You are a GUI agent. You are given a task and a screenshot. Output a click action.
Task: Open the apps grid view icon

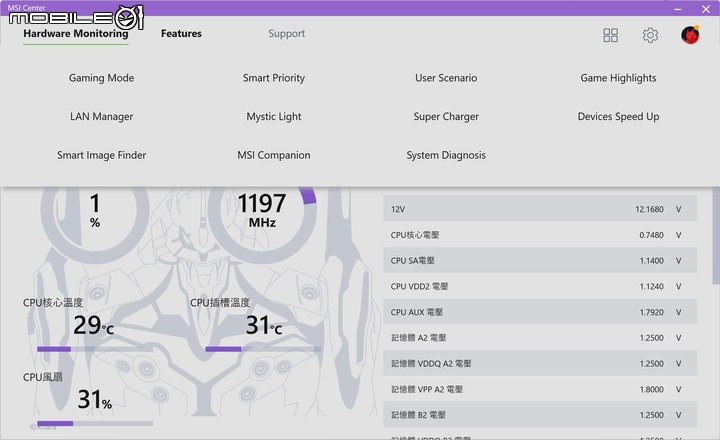click(x=610, y=35)
